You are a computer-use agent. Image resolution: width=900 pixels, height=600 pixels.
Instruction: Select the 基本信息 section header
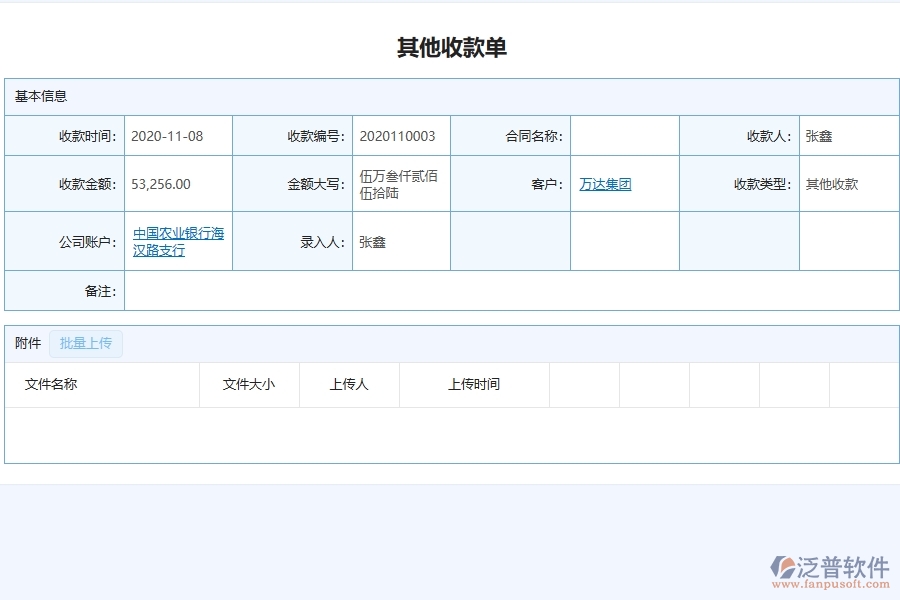click(x=40, y=95)
